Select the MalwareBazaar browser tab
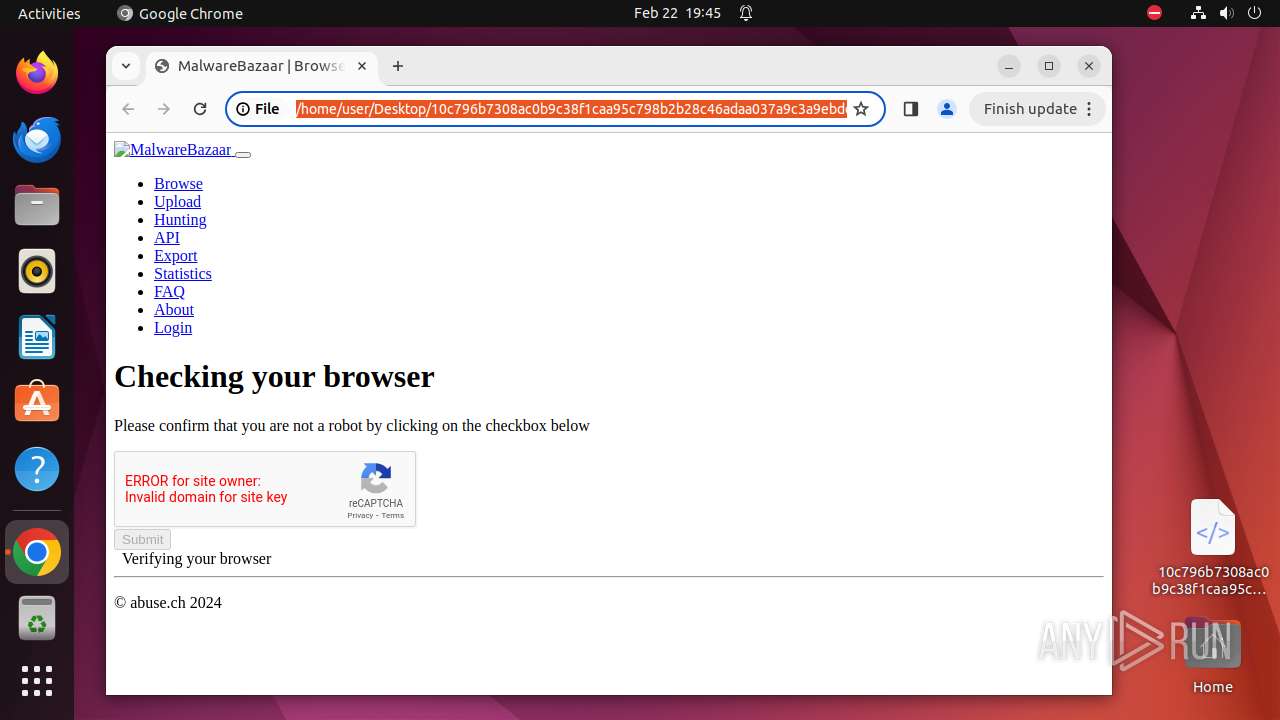Viewport: 1280px width, 720px height. (x=262, y=66)
